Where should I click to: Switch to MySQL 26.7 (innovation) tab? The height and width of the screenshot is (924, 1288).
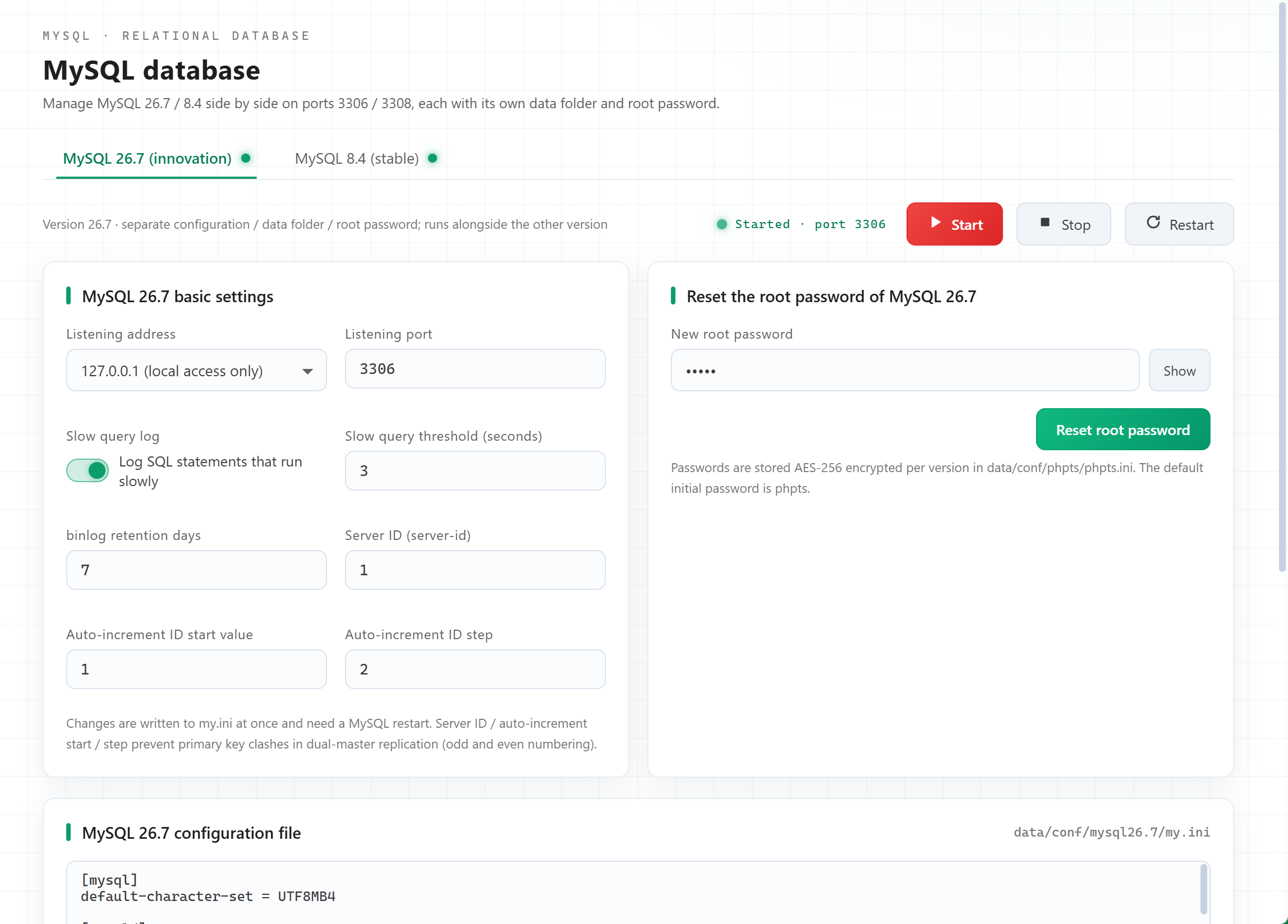tap(156, 158)
